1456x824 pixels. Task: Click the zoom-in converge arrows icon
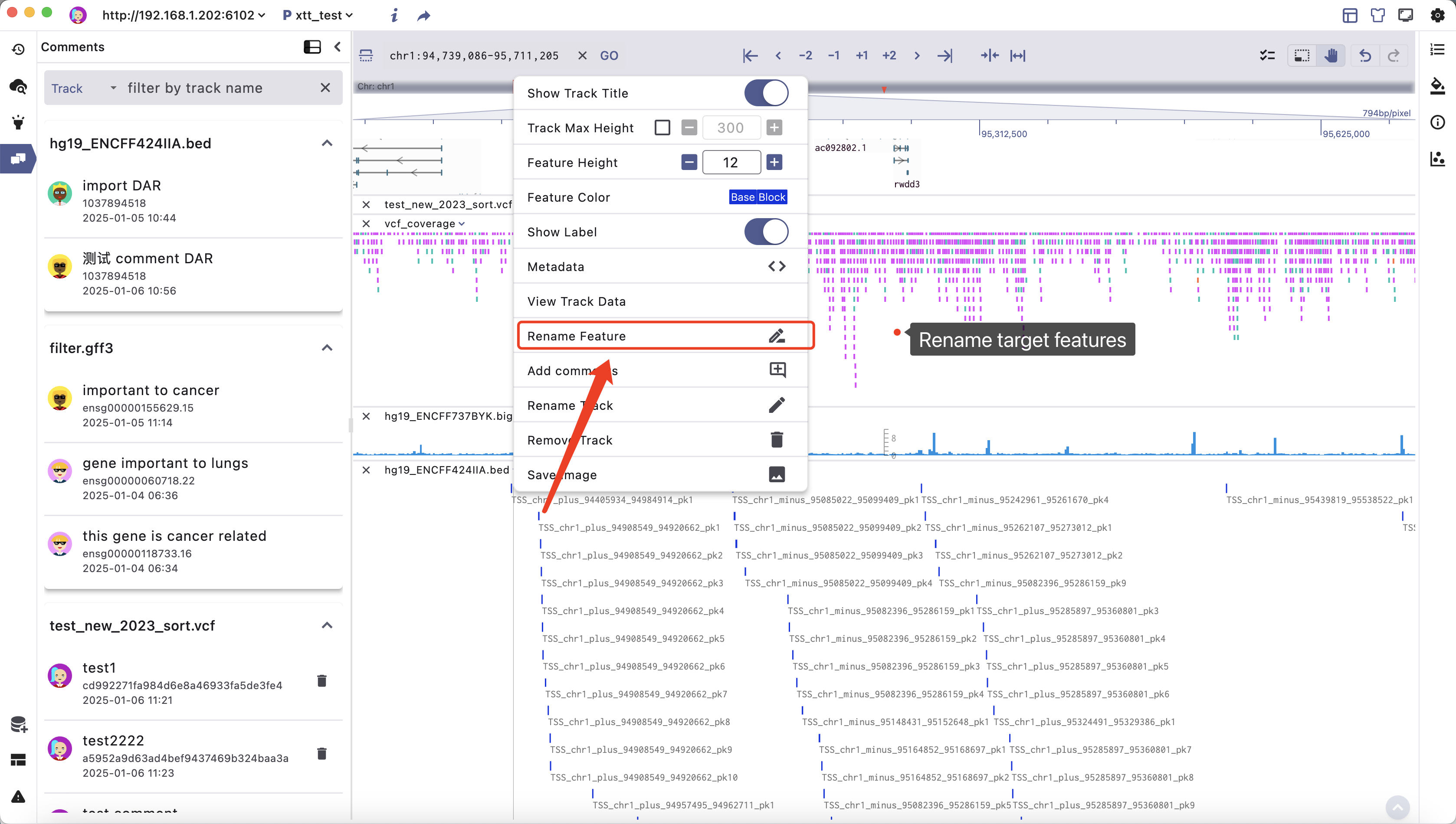990,56
